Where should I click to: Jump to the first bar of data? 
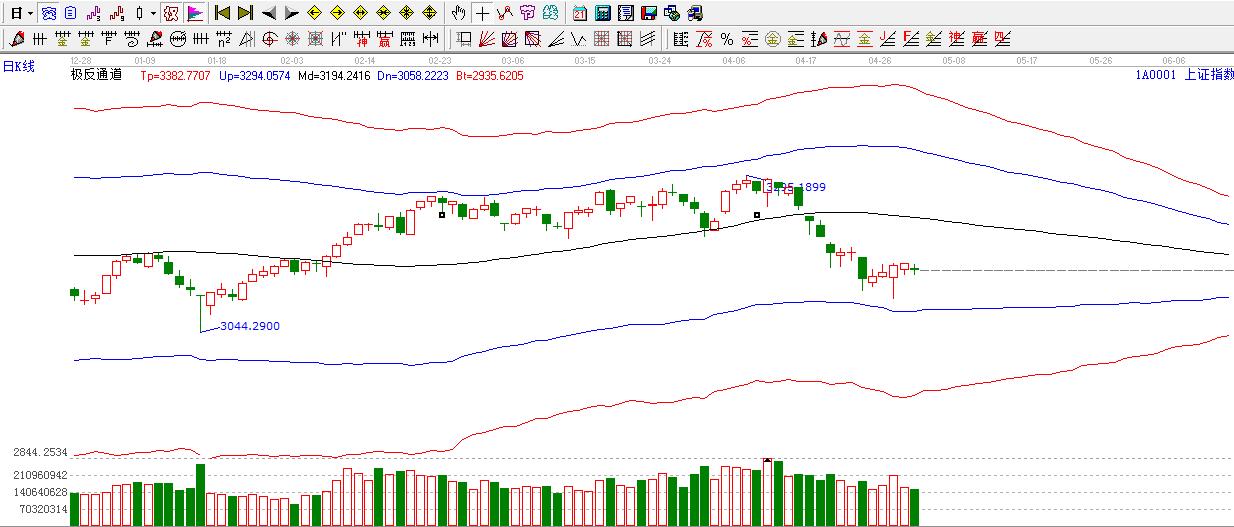click(x=223, y=13)
